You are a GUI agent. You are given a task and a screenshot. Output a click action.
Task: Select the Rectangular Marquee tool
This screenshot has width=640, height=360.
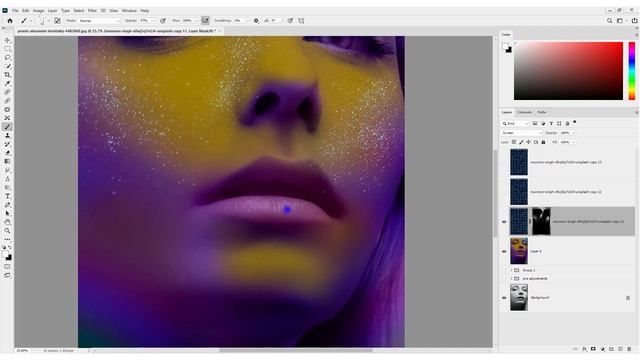point(7,49)
